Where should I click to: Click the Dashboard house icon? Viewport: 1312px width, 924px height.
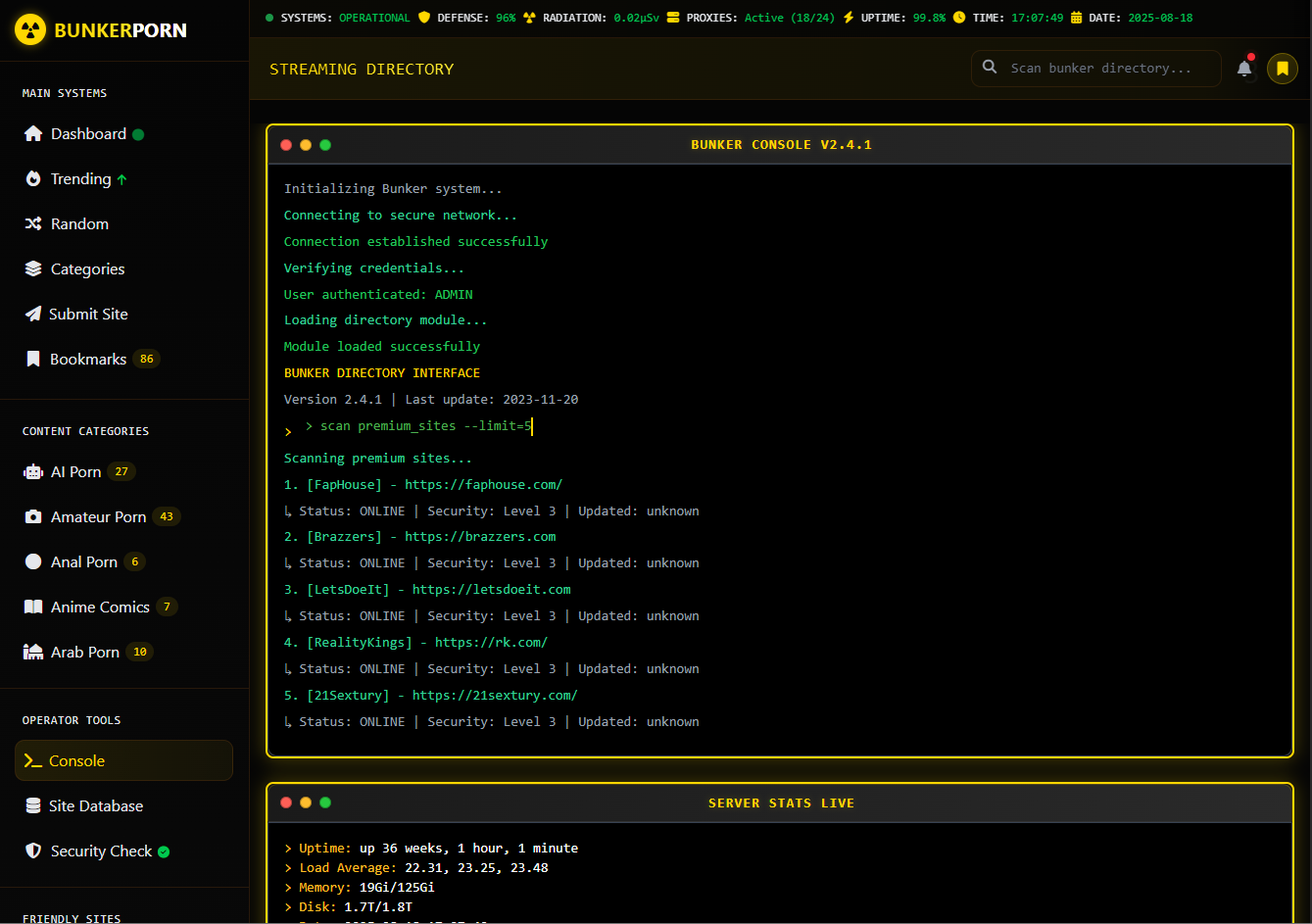33,133
